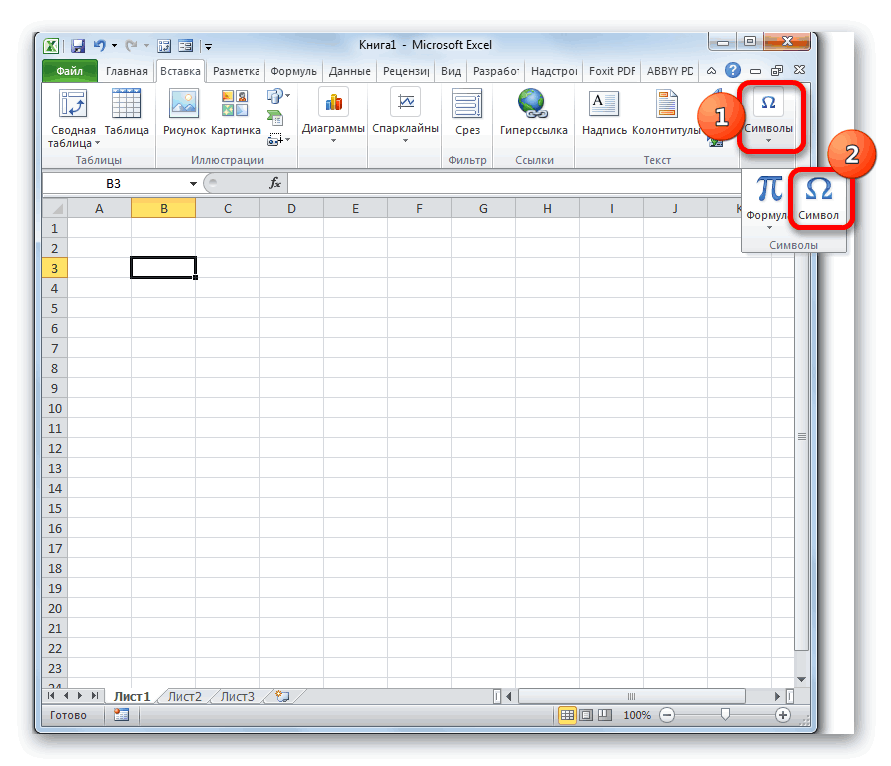
Task: Click the active cell B3
Action: click(164, 268)
